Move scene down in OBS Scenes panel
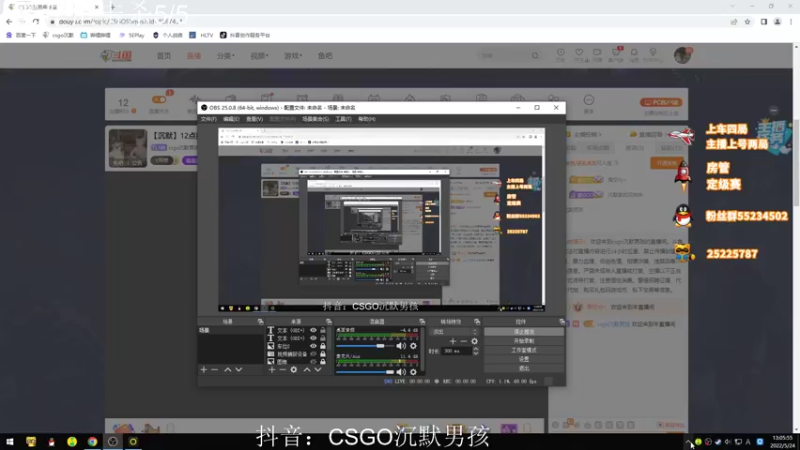This screenshot has height=450, width=800. [x=238, y=369]
